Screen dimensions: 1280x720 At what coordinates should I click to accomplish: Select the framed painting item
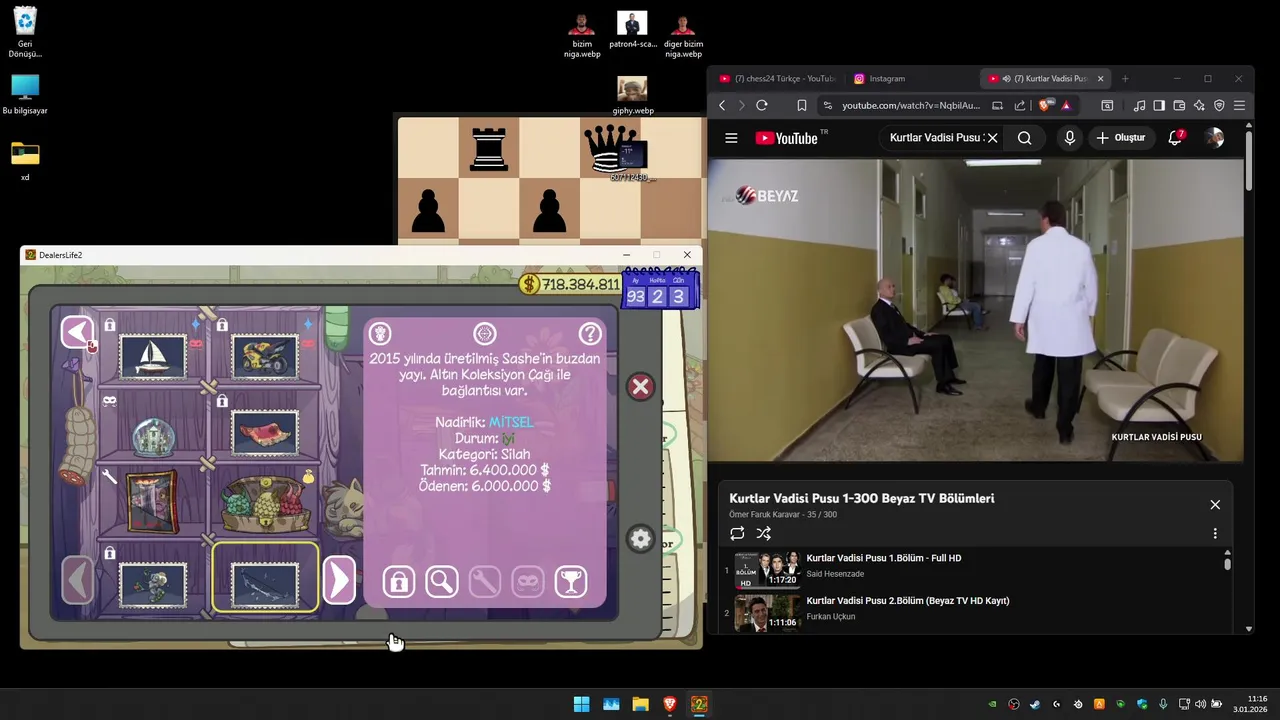coord(153,502)
